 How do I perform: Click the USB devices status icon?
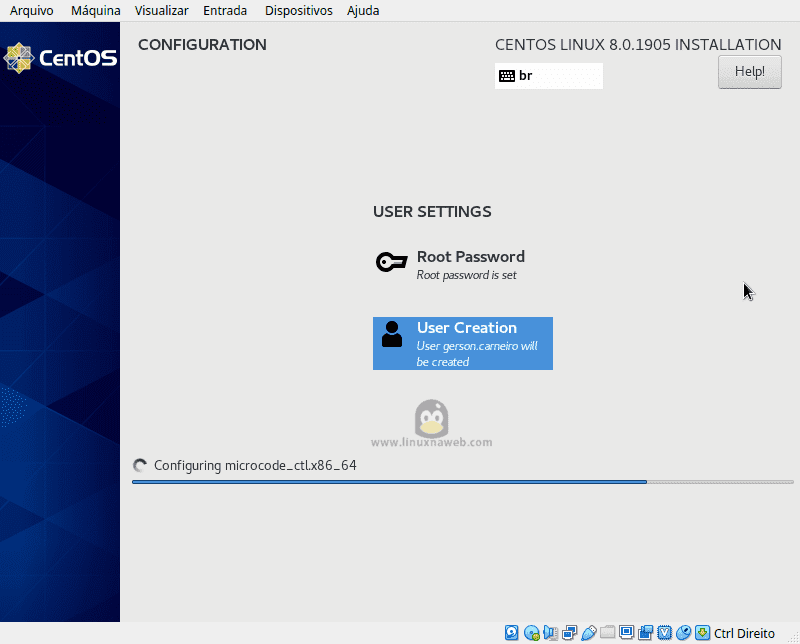(588, 633)
